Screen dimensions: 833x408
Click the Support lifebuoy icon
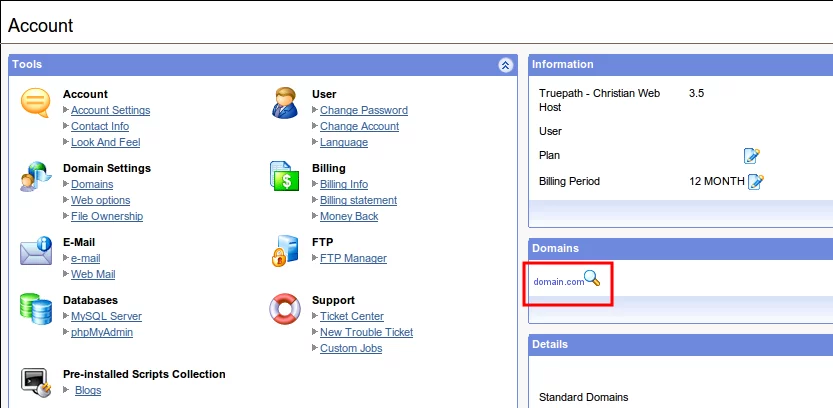(285, 309)
